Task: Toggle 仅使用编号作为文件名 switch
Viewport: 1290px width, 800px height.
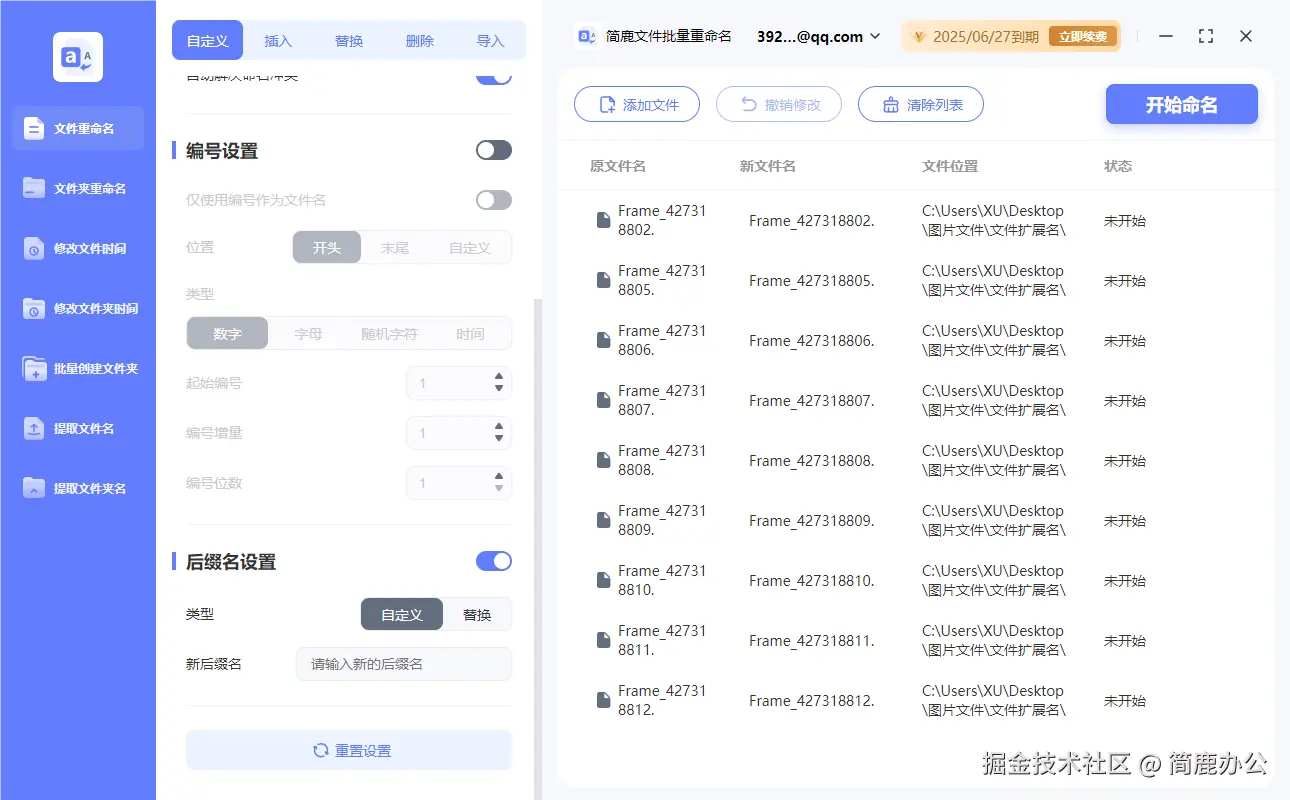Action: coord(494,200)
